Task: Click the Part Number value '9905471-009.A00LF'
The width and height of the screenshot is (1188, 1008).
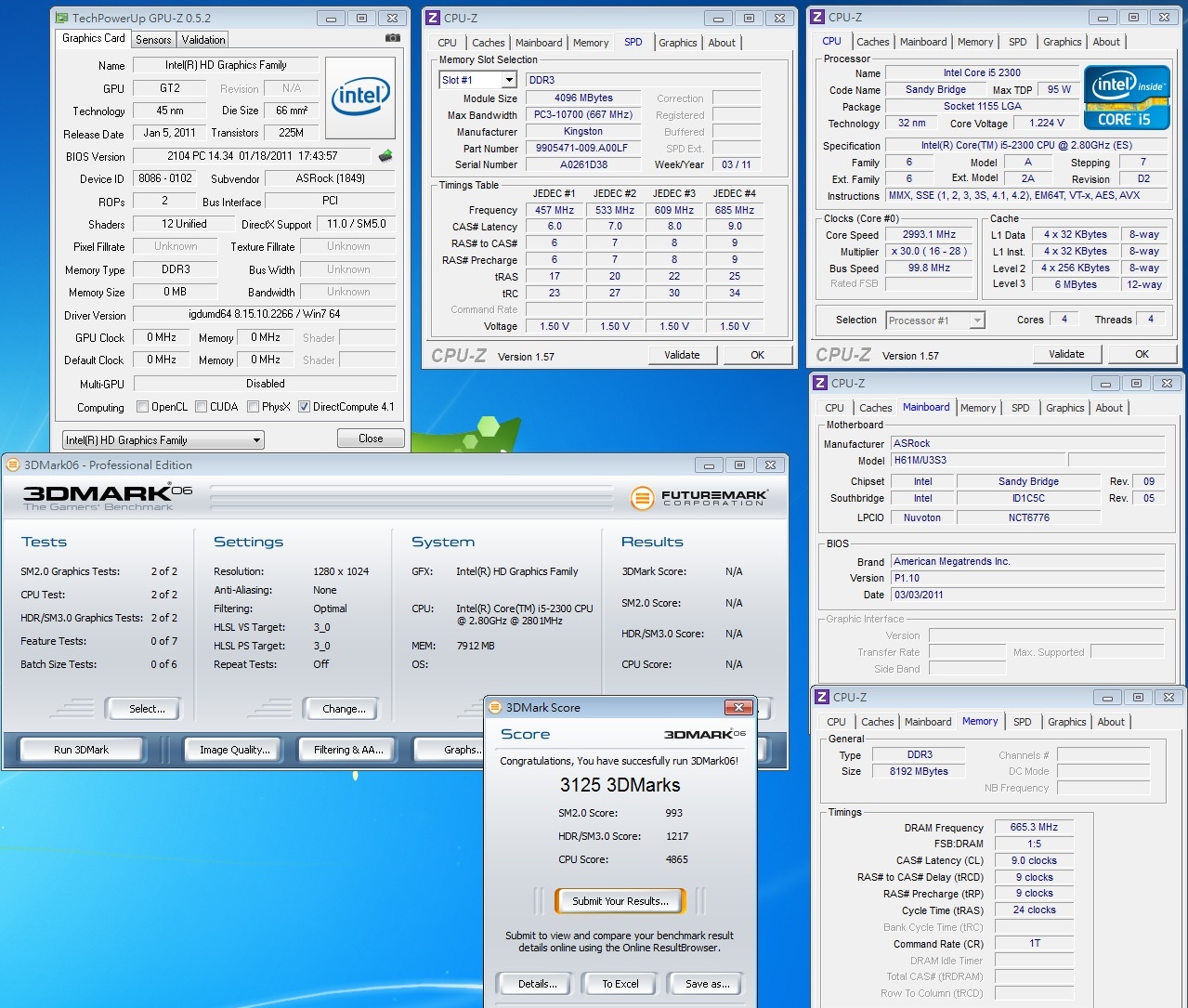Action: click(583, 148)
